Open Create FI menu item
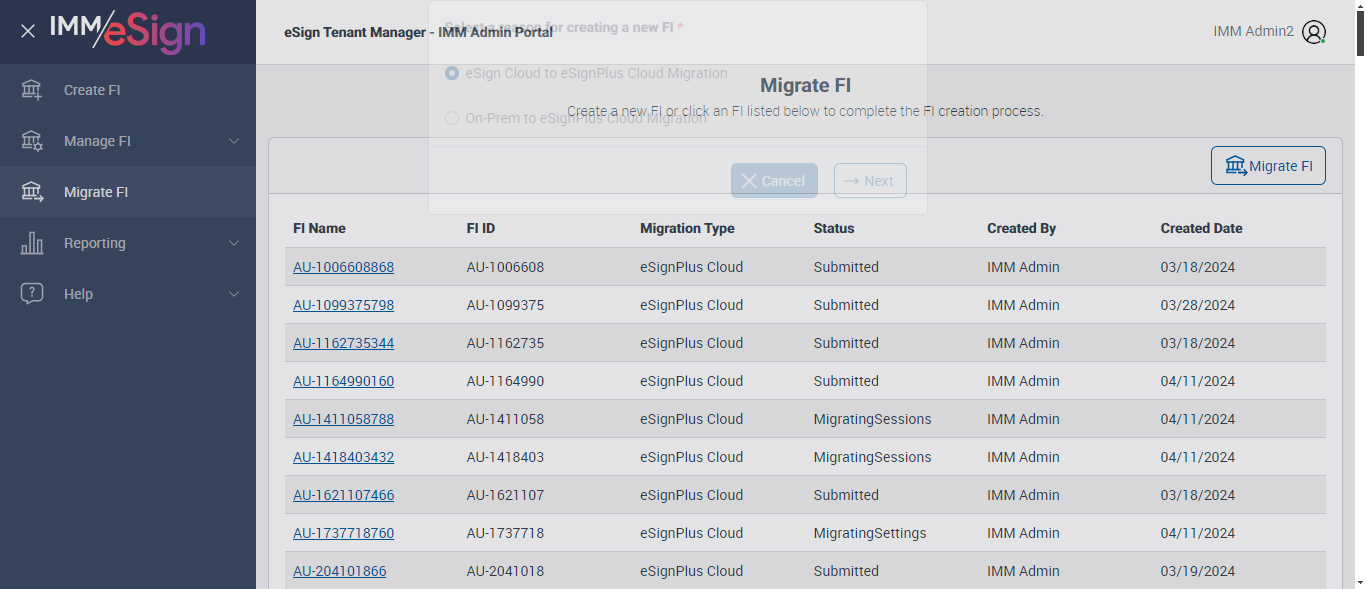 click(x=128, y=90)
